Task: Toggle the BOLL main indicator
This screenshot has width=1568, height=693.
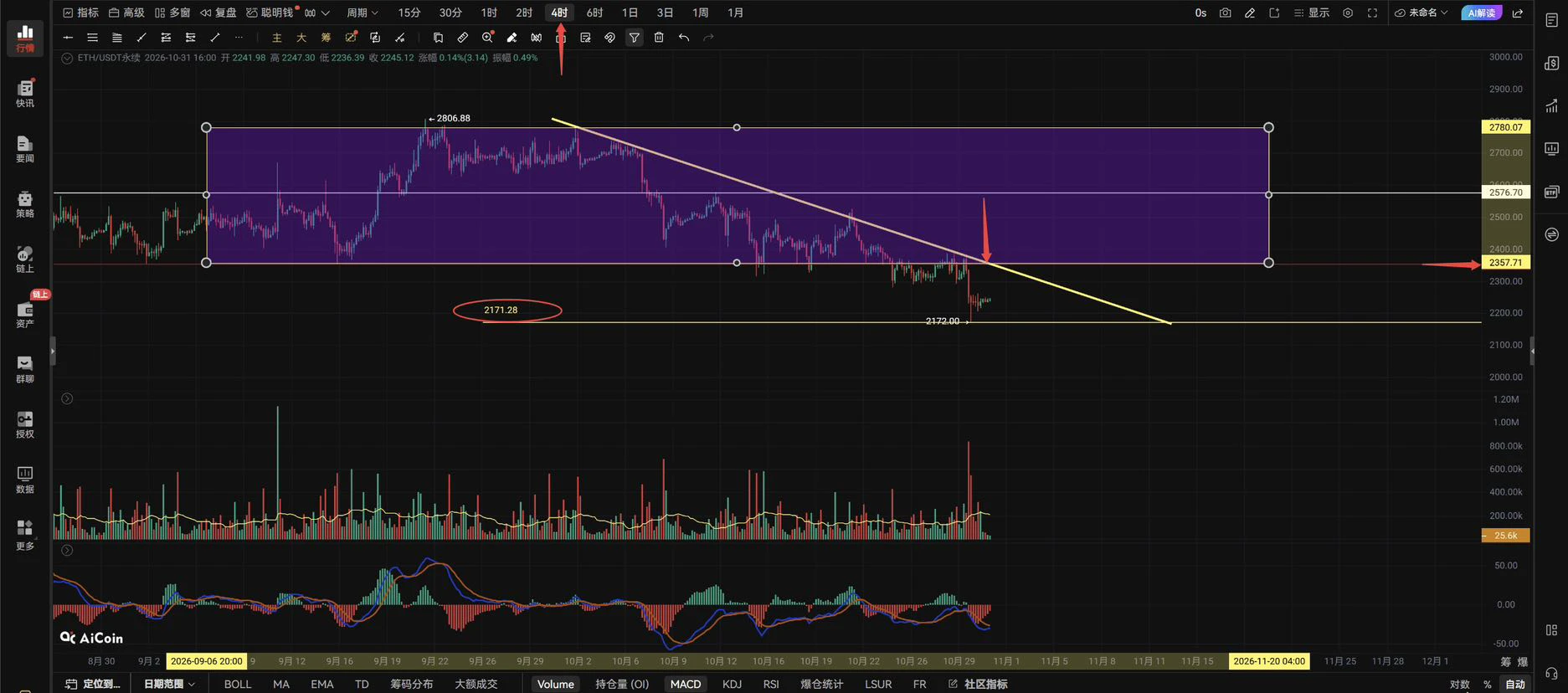Action: [x=238, y=684]
